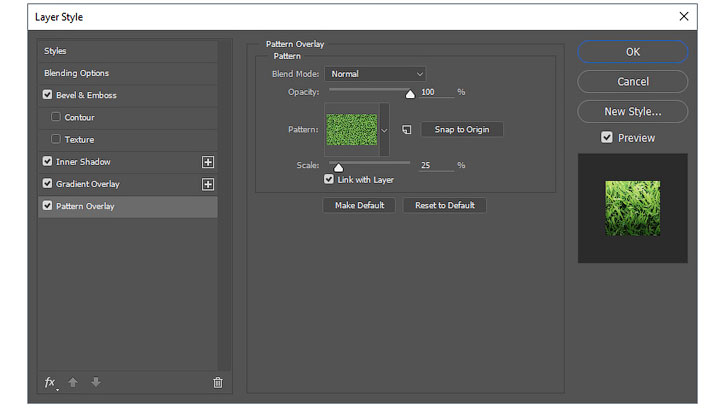Uncheck the Bevel & Emboss checkbox

click(x=47, y=94)
